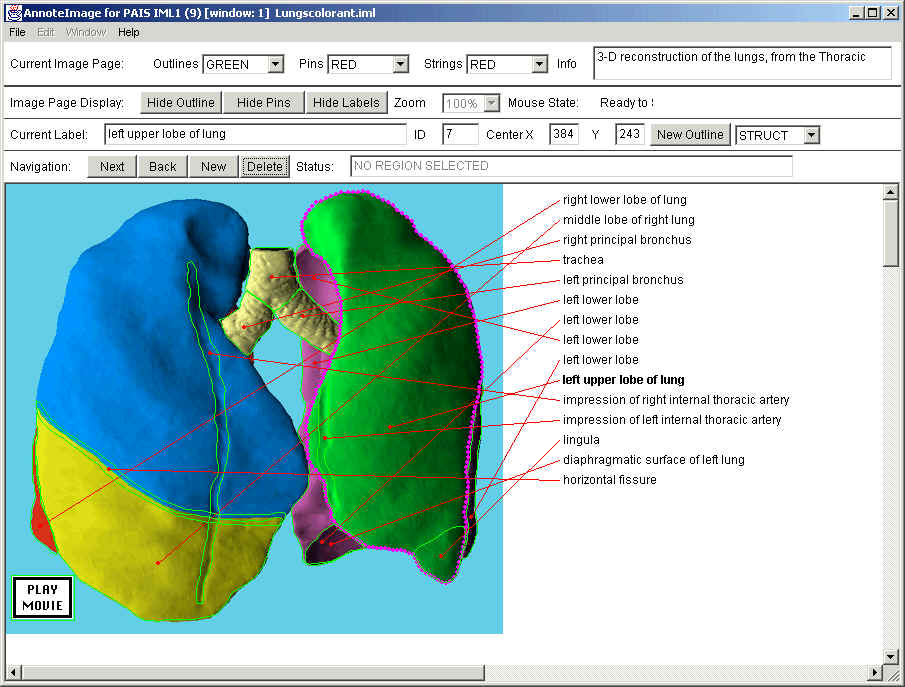This screenshot has width=905, height=687.
Task: Click the New Outline button
Action: coord(690,134)
